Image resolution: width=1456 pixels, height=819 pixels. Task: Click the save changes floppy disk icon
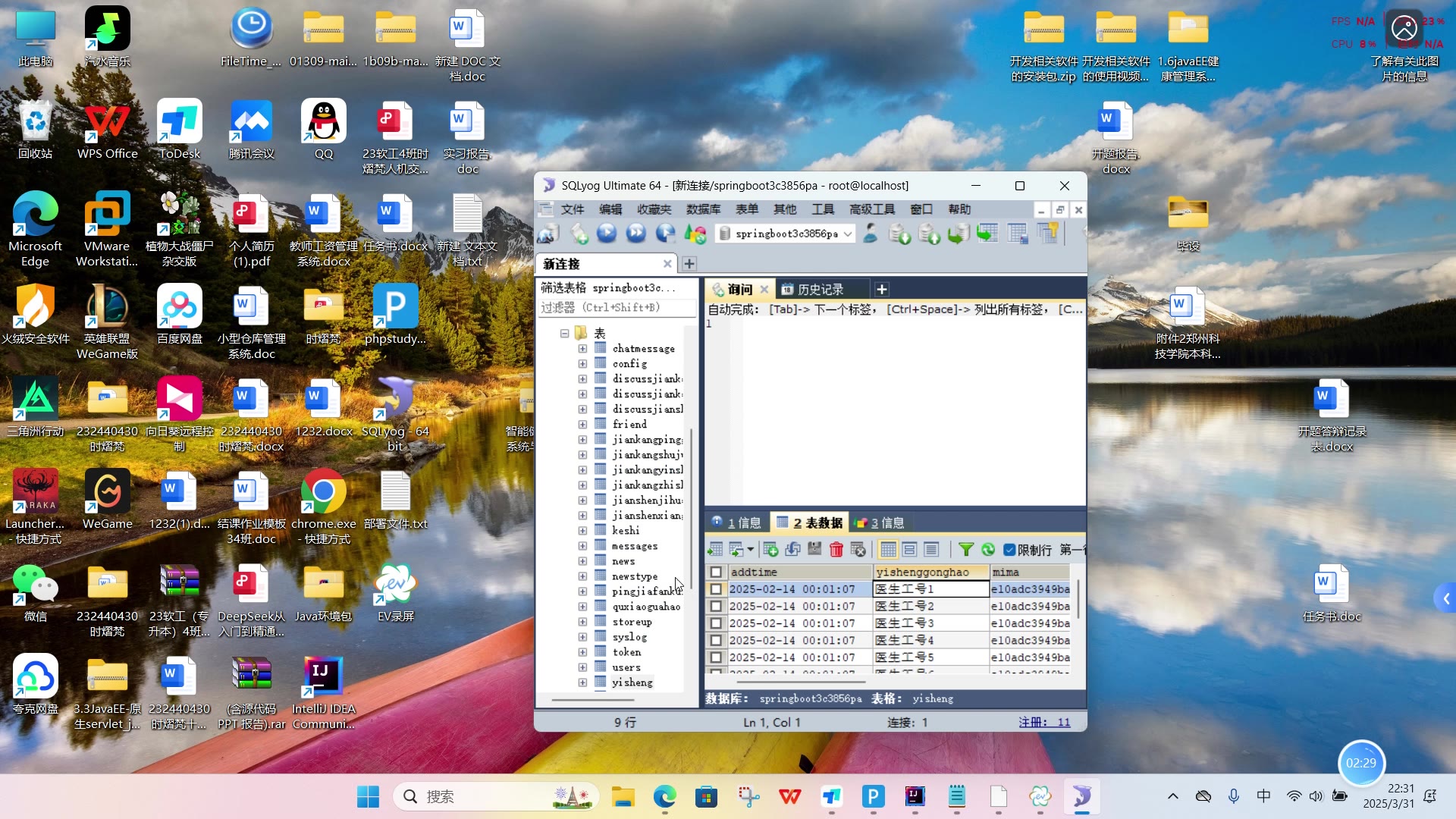814,550
